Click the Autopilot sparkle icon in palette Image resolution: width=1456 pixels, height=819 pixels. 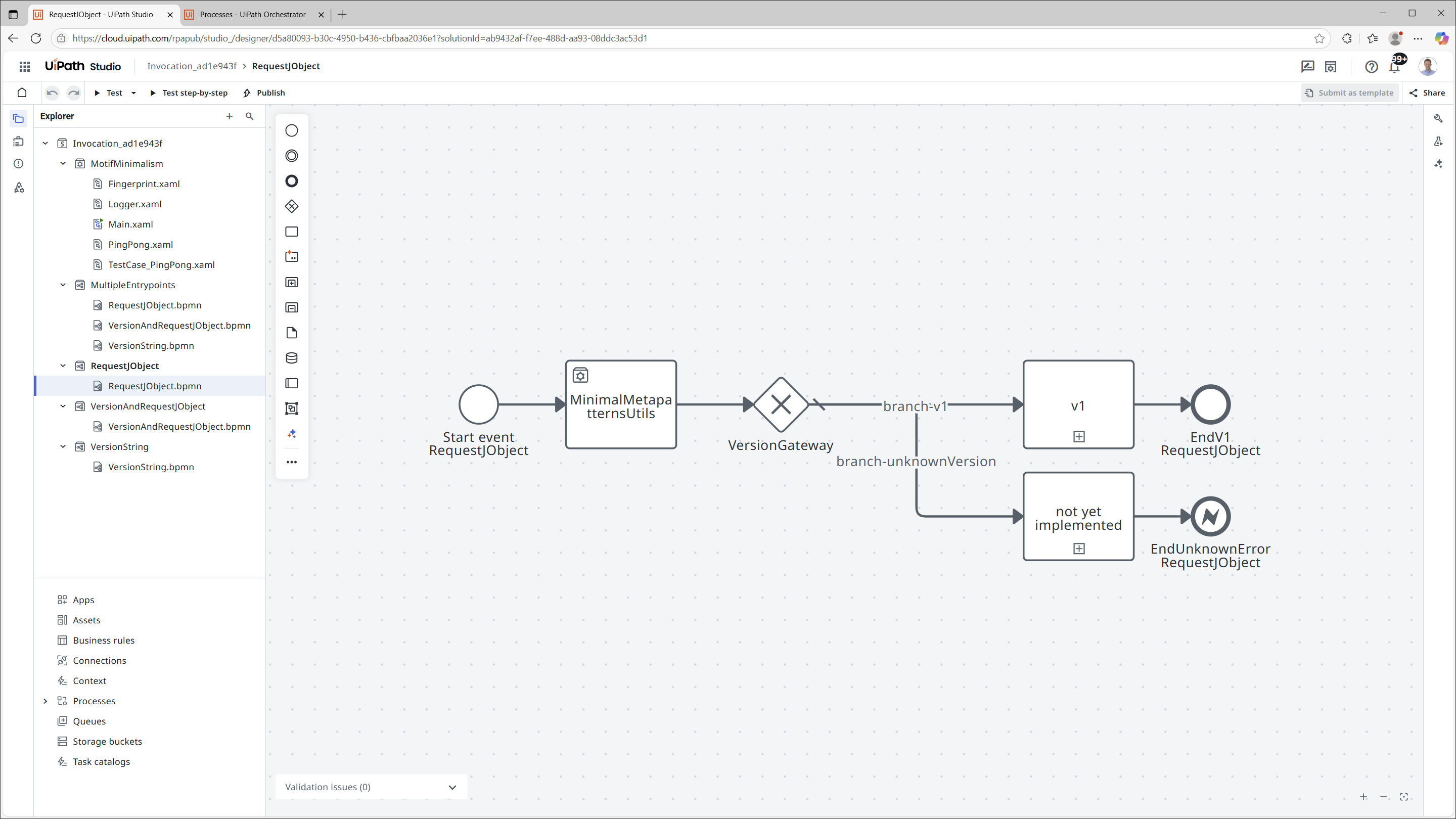(x=291, y=434)
